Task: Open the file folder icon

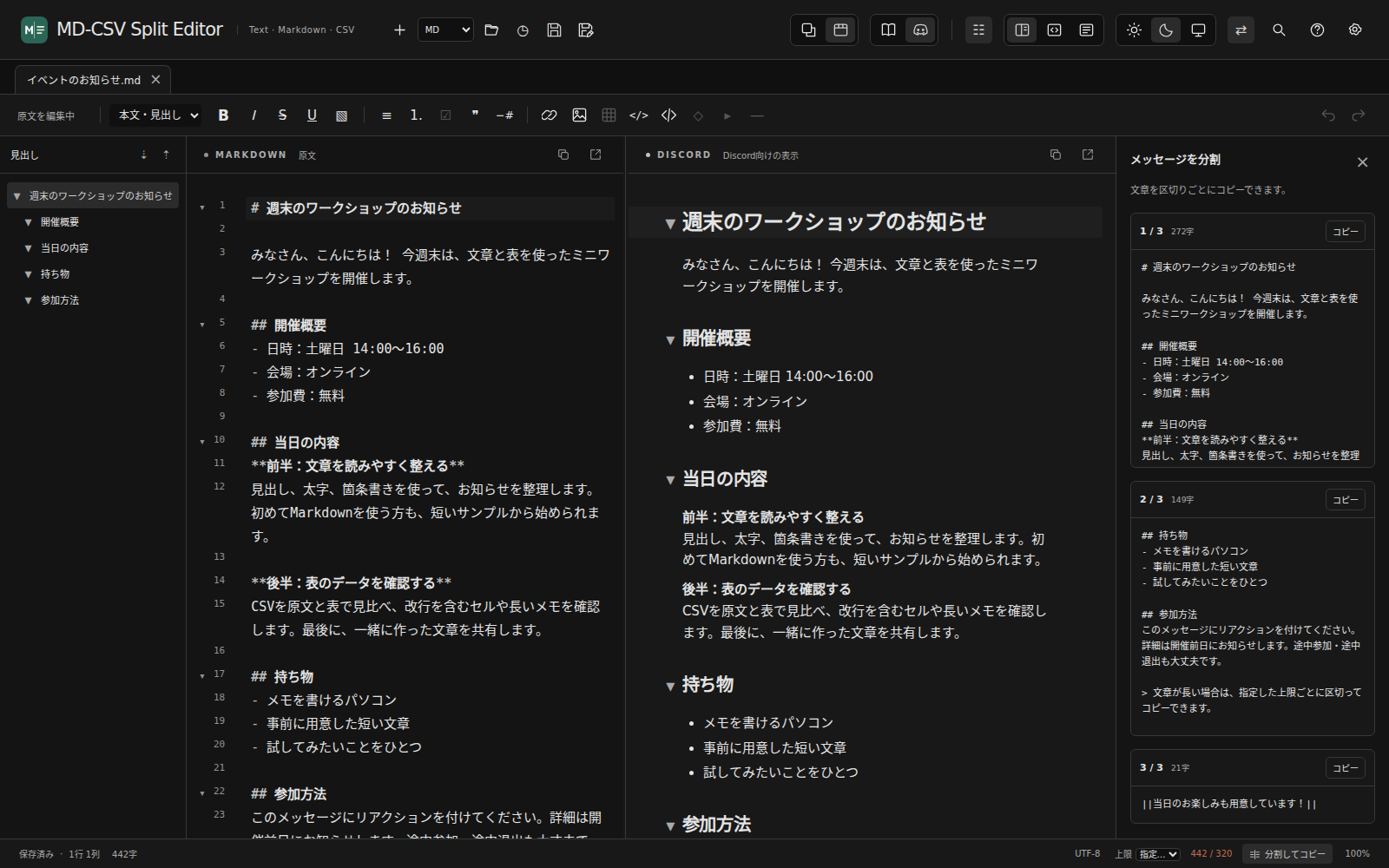Action: tap(491, 30)
